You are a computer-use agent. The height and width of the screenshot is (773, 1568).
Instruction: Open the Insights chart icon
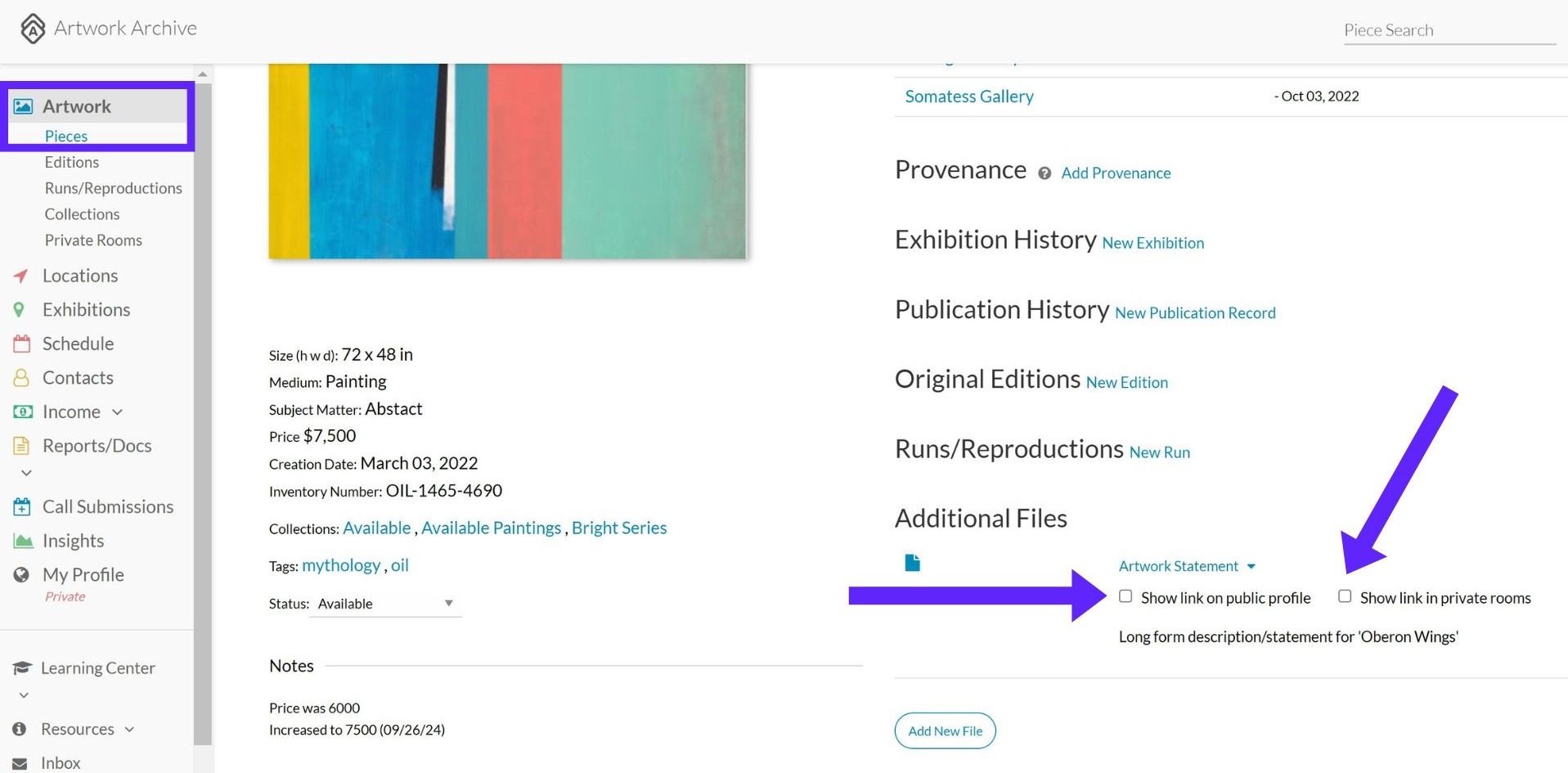point(23,541)
